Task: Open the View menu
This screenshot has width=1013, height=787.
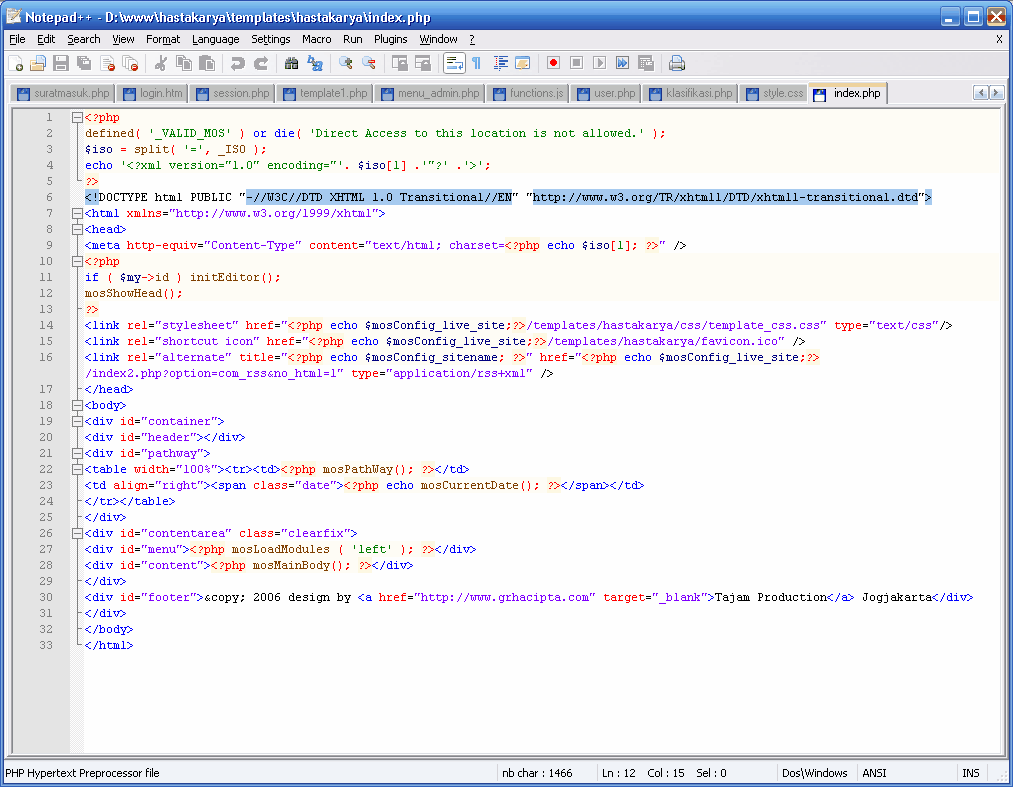Action: point(123,39)
